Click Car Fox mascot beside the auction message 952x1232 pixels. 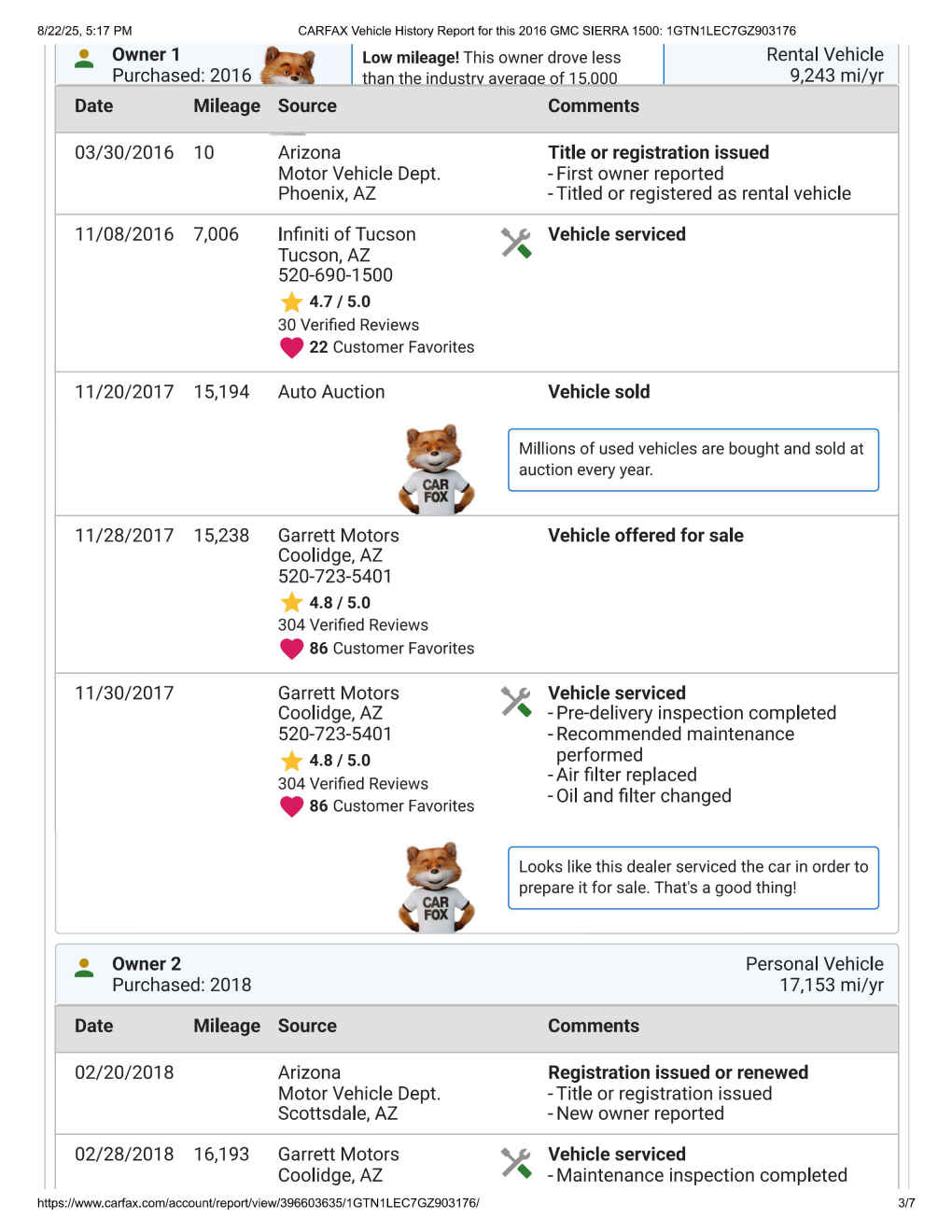click(x=436, y=469)
